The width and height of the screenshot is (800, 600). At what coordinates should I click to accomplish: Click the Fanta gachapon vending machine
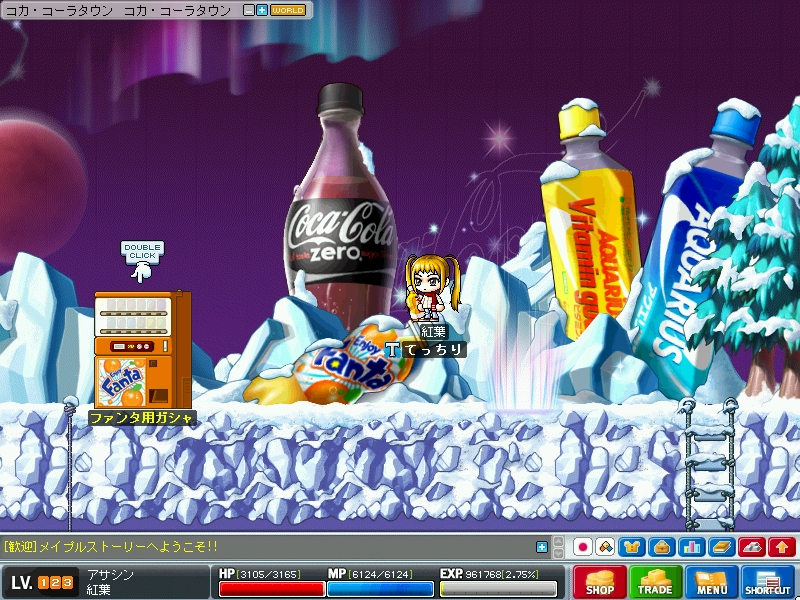[x=143, y=349]
